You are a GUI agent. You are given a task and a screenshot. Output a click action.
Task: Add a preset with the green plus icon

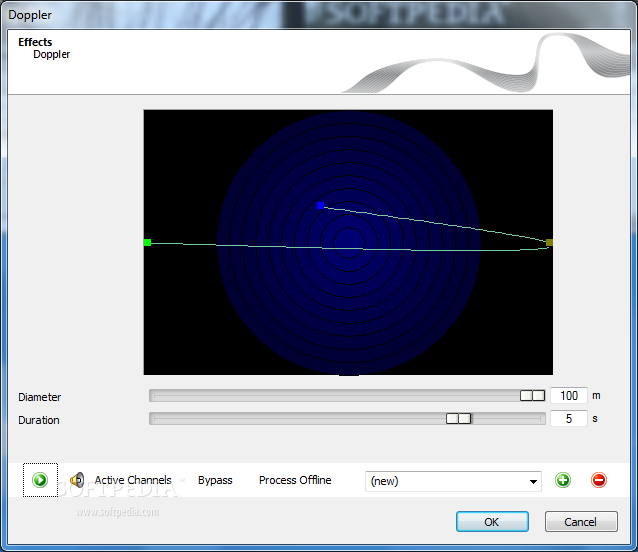[563, 480]
